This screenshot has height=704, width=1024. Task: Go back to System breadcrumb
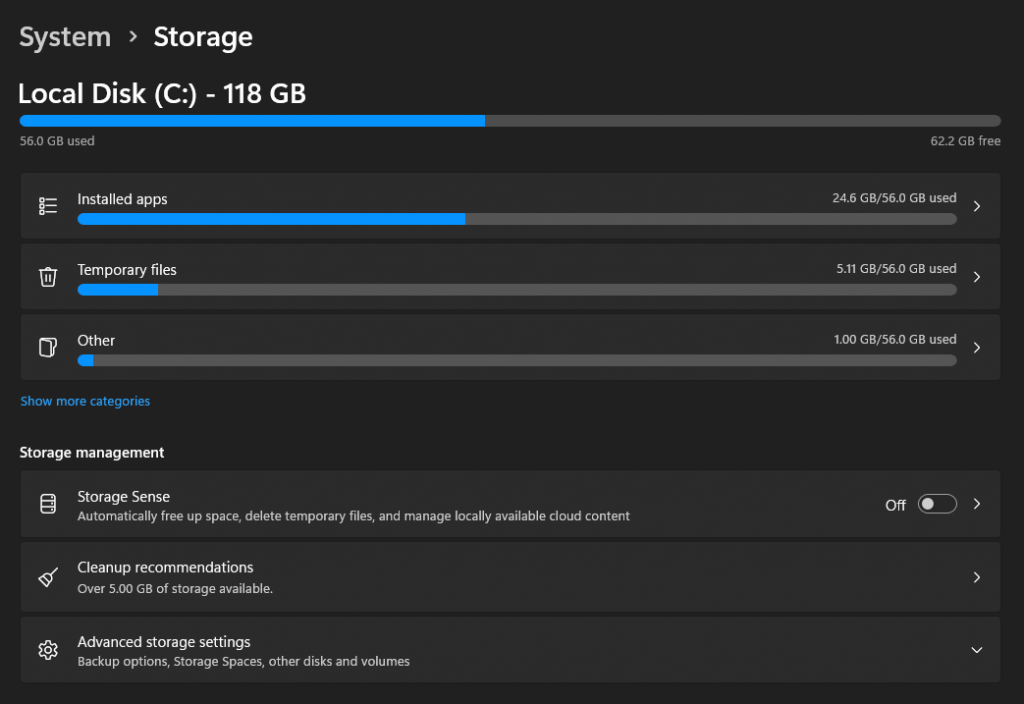pos(65,37)
